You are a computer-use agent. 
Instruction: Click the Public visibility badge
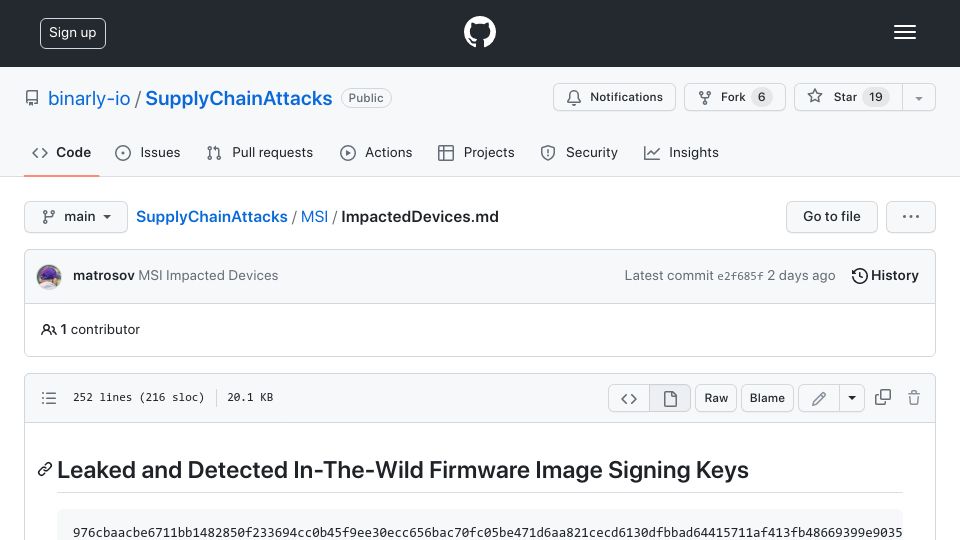366,98
